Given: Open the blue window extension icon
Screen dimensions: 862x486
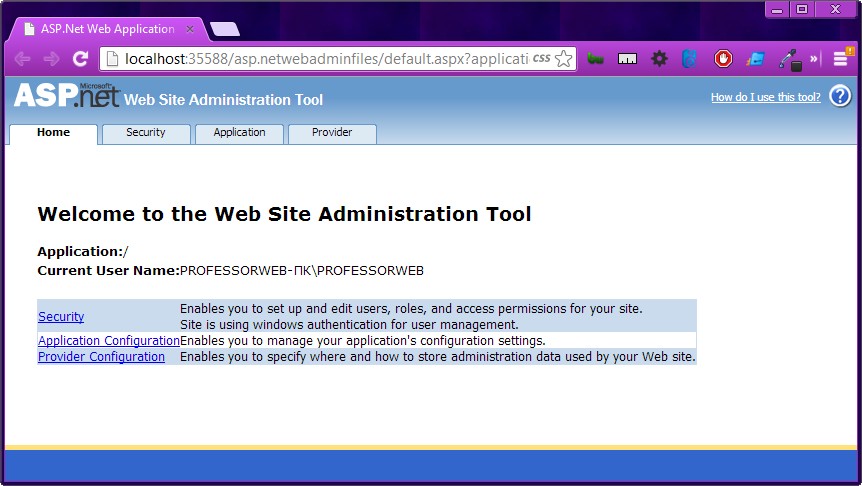Looking at the screenshot, I should pyautogui.click(x=756, y=58).
